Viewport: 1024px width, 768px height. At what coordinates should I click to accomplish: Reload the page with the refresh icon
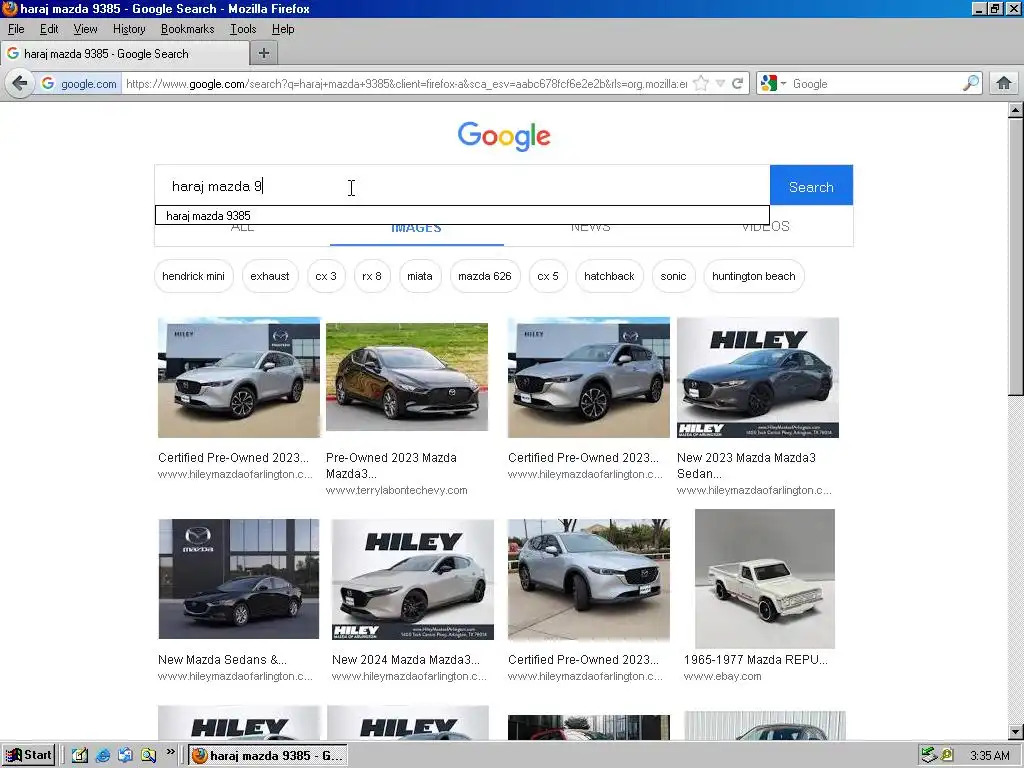[x=737, y=84]
